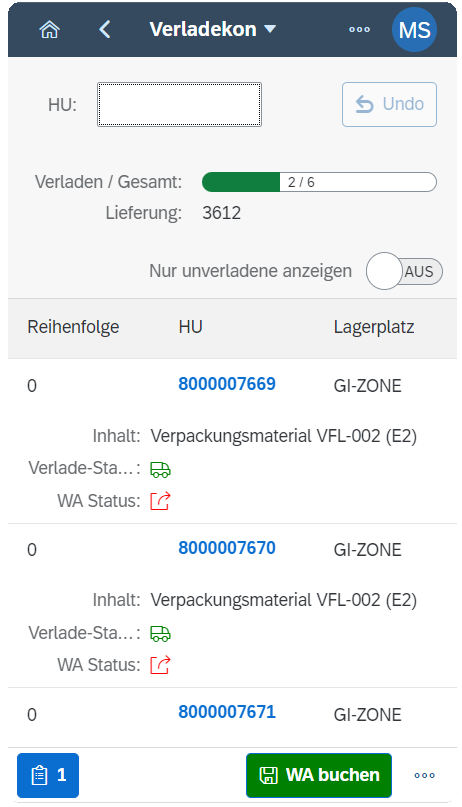Viewport: 462px width, 807px height.
Task: Click the WA buchen button
Action: click(319, 775)
